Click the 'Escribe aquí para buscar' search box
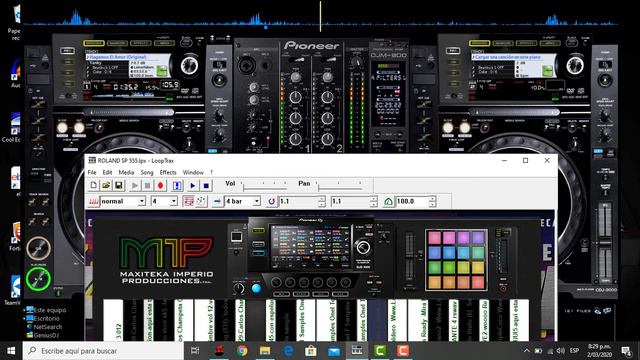 point(103,351)
